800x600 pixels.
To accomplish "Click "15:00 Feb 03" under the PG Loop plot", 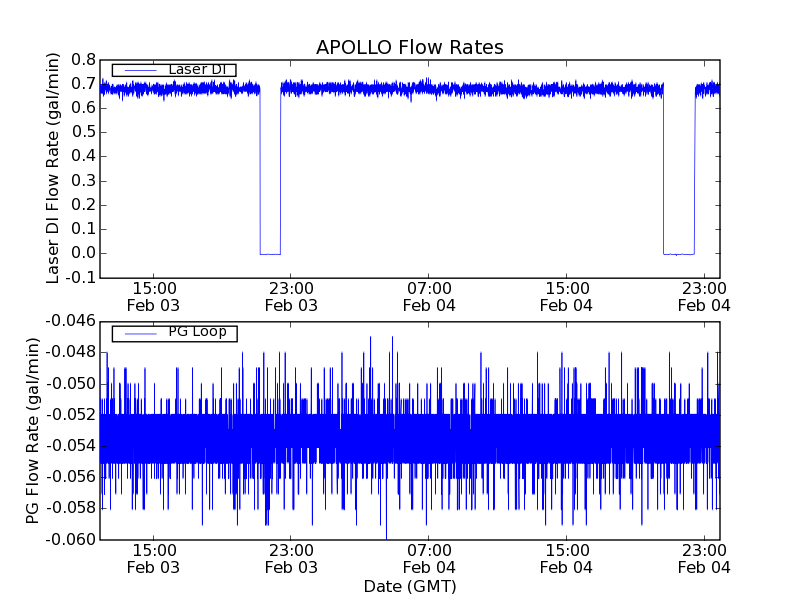I will coord(154,559).
